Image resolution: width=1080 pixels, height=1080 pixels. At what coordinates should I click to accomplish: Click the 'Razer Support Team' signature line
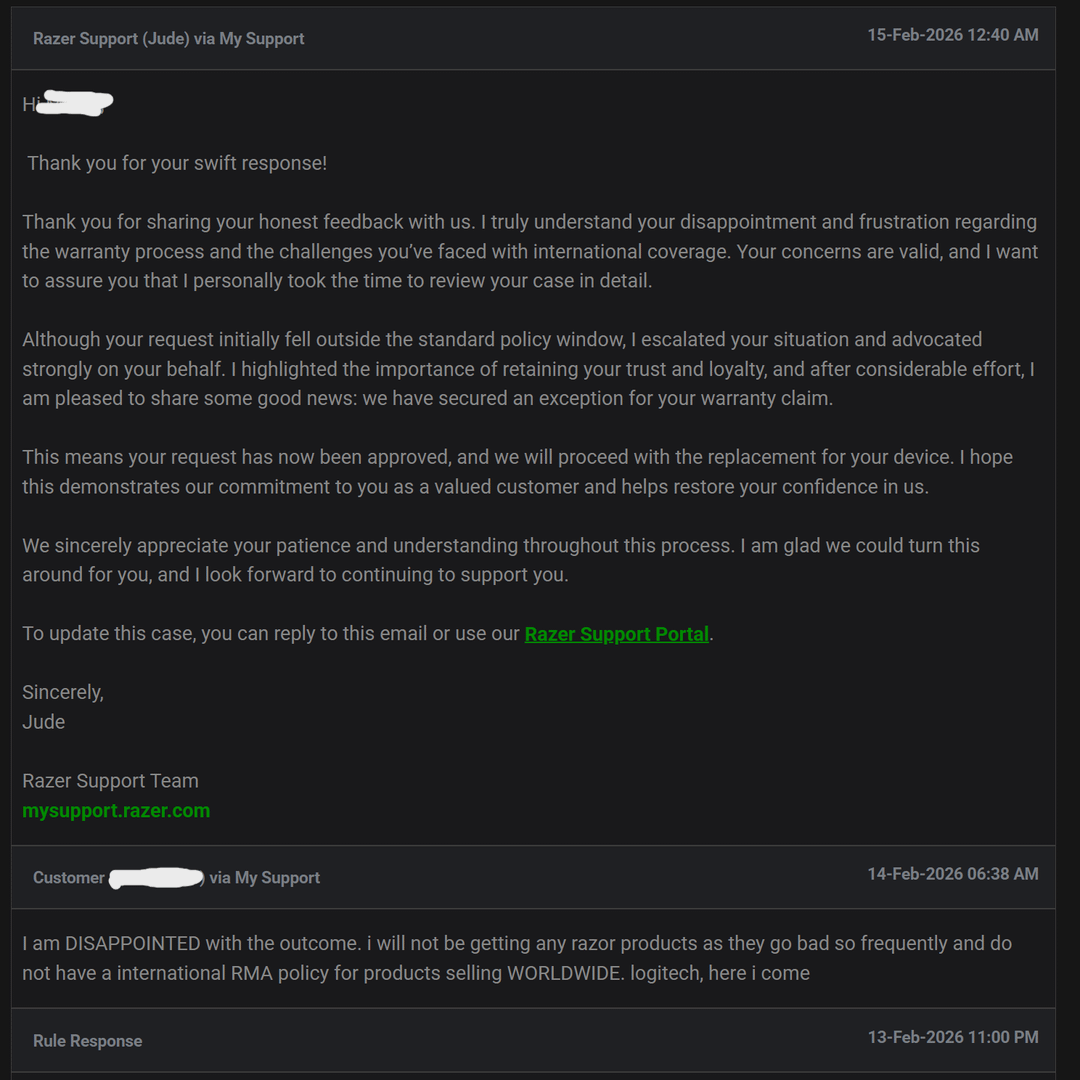110,781
